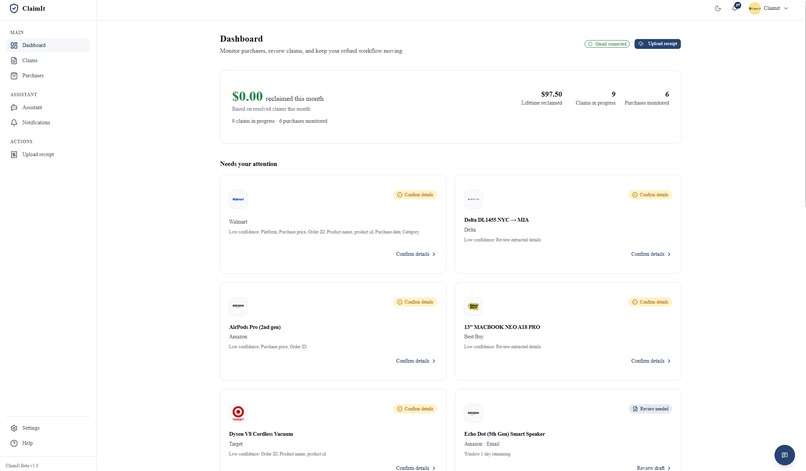This screenshot has height=471, width=806.
Task: Click the Target logo icon
Action: (238, 413)
